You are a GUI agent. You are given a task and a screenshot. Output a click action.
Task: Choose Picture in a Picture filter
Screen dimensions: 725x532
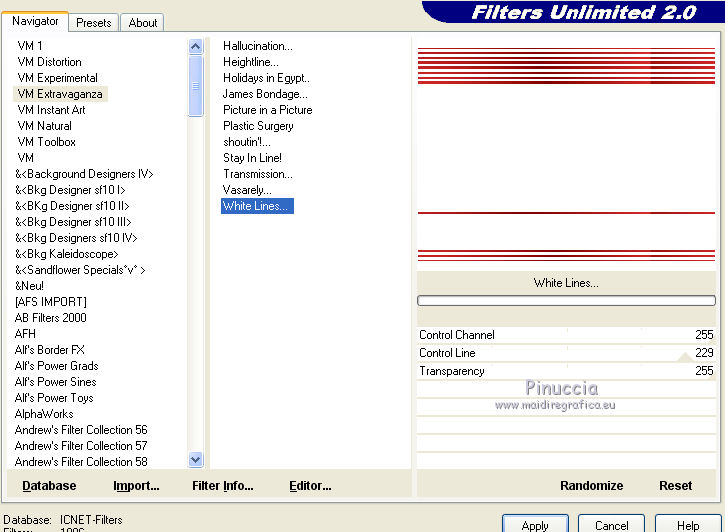(268, 110)
